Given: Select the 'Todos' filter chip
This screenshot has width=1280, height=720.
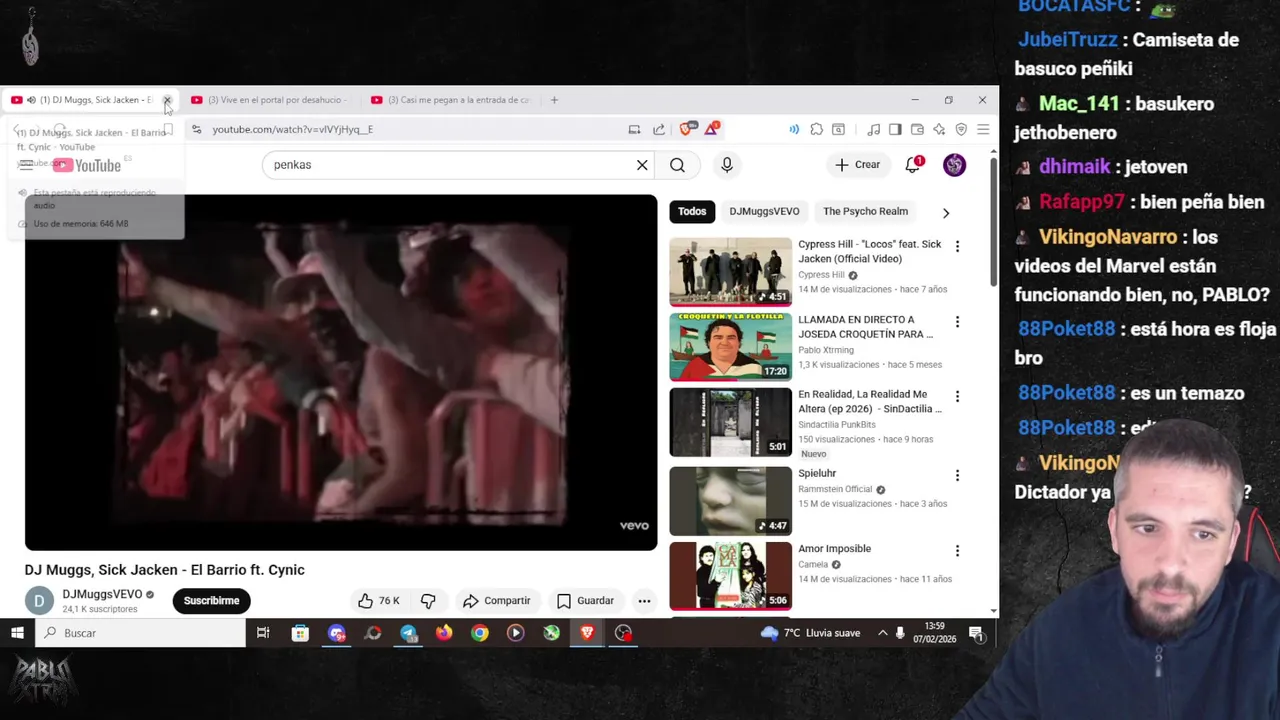Looking at the screenshot, I should coord(692,211).
